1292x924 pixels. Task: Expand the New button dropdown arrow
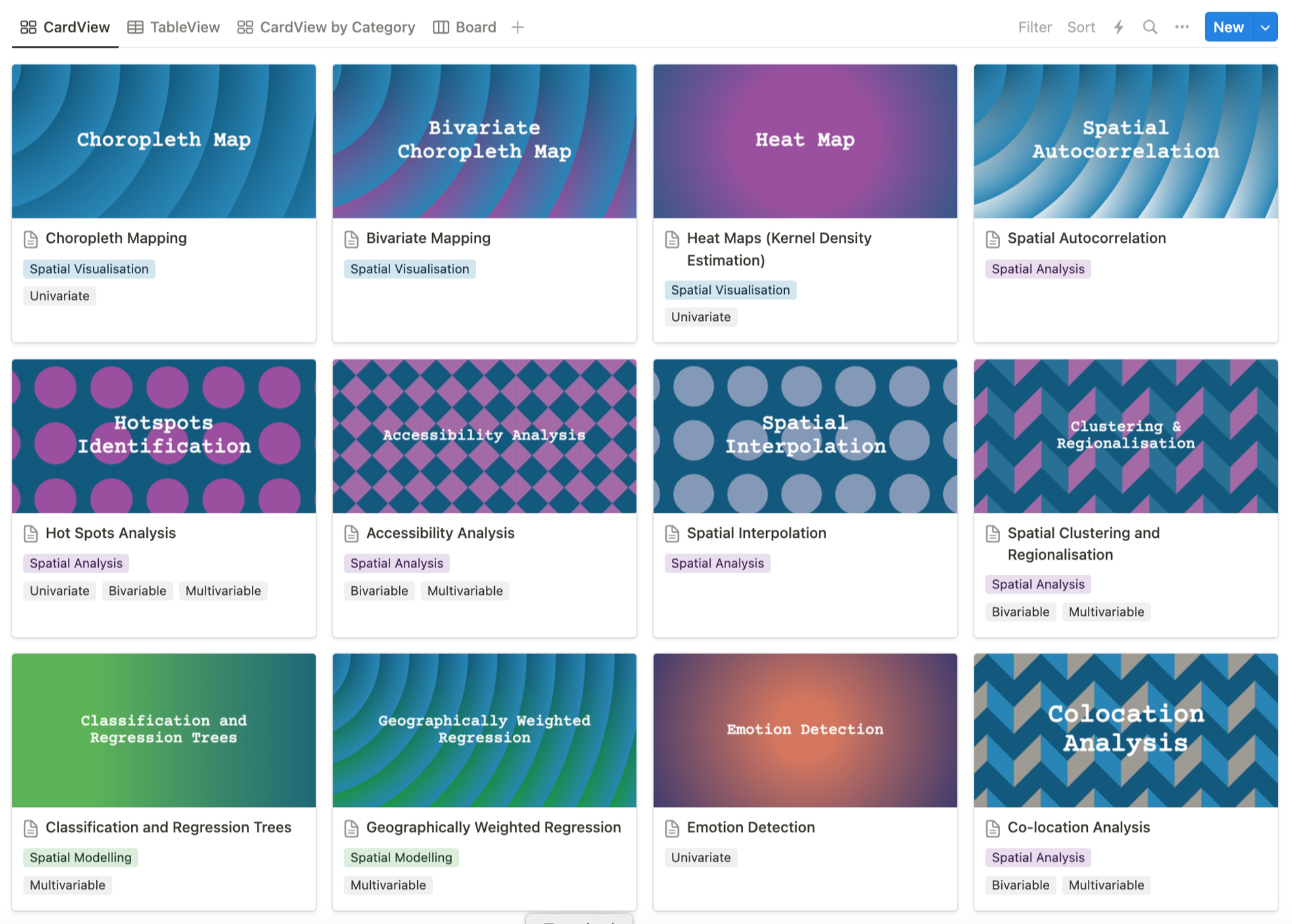pos(1265,27)
